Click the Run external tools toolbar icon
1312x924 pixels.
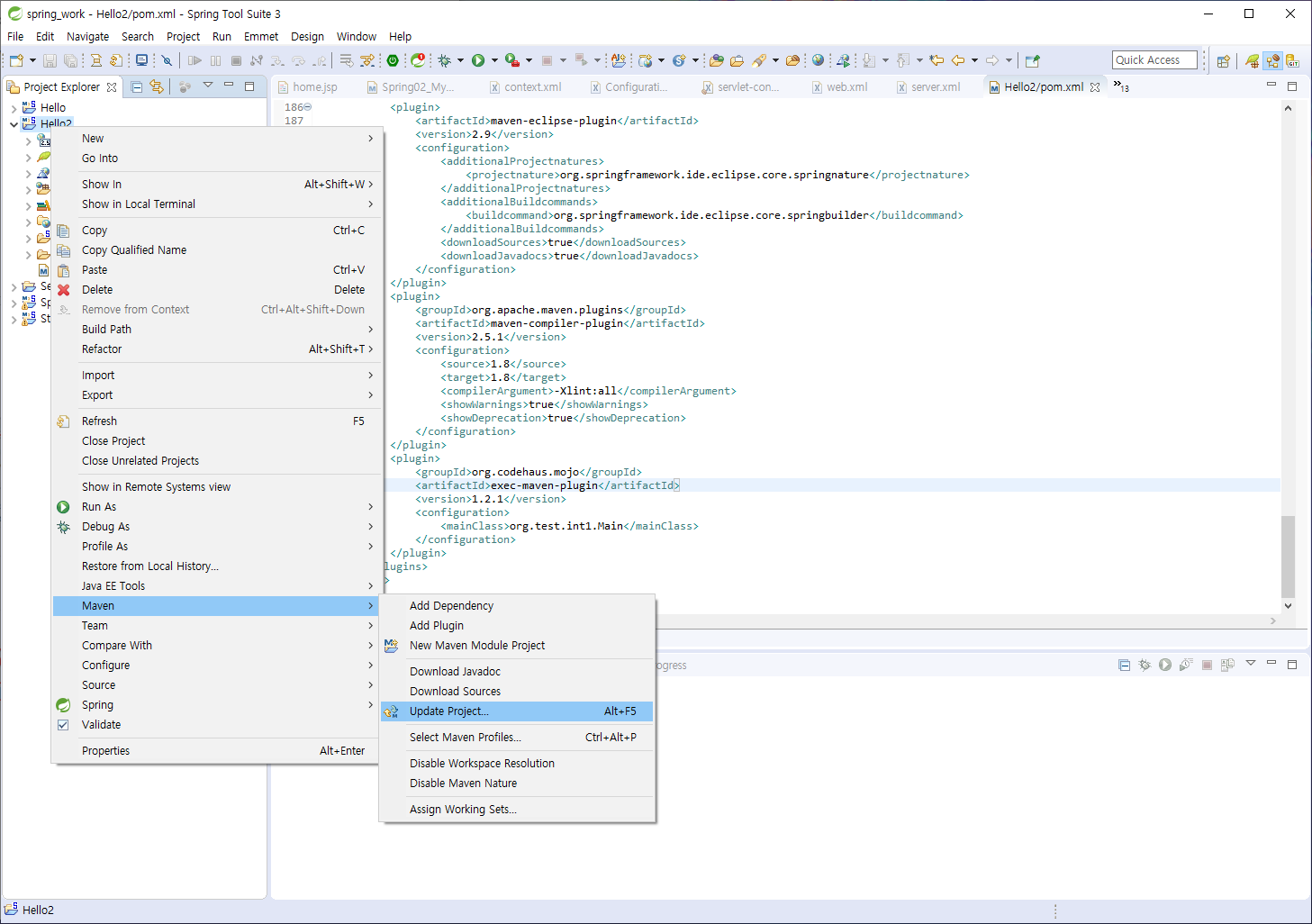pyautogui.click(x=511, y=60)
